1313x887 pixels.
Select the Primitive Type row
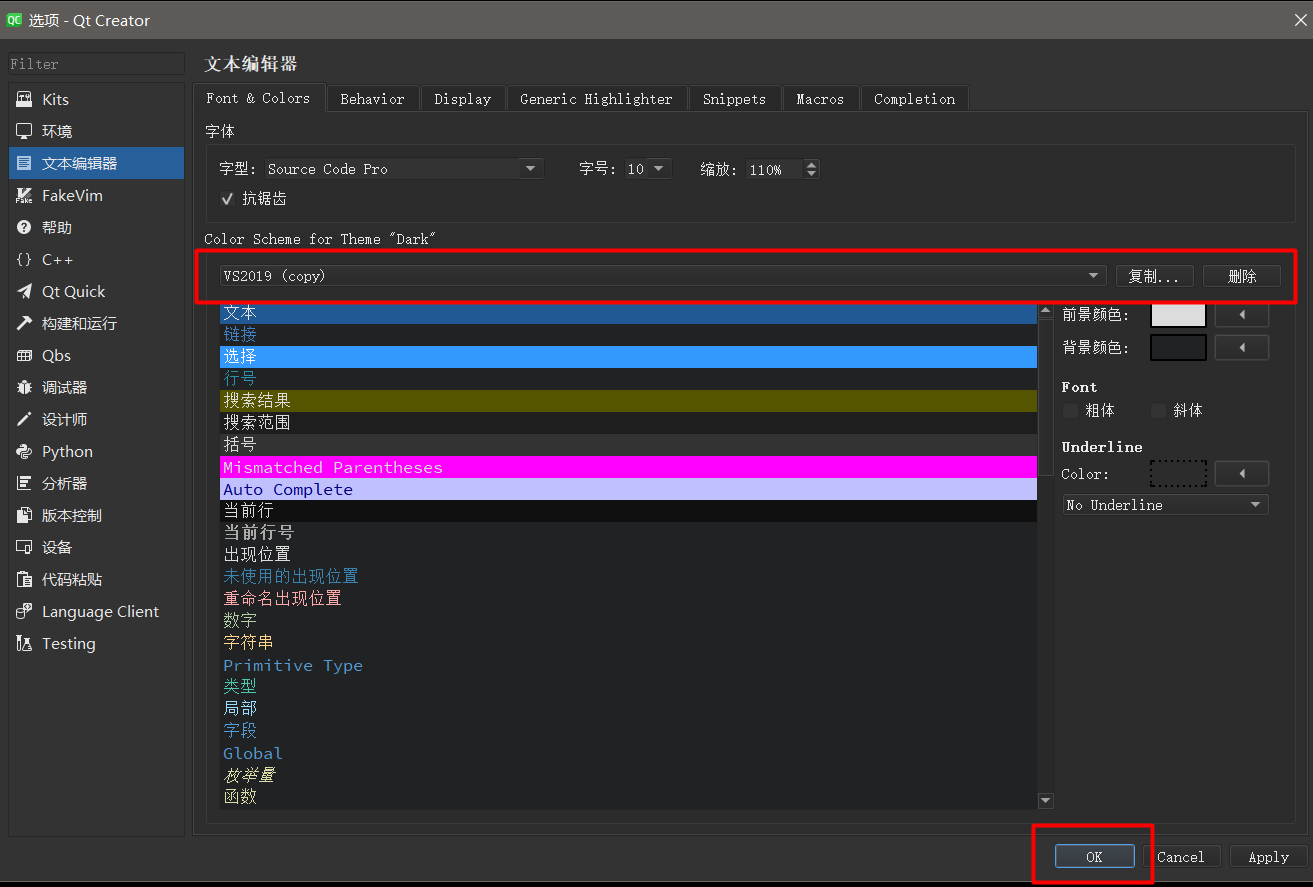628,665
